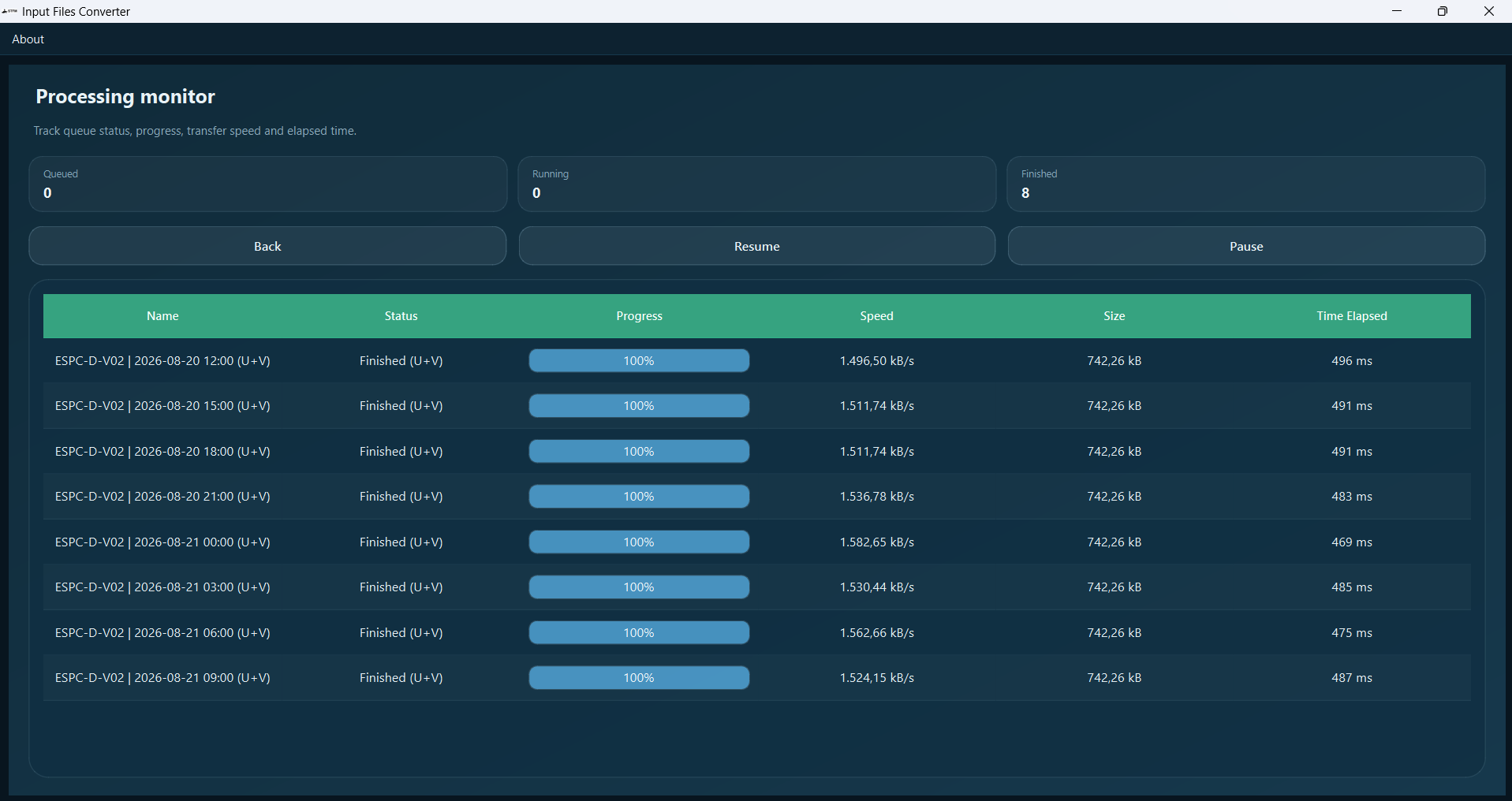
Task: Select row 2026-08-20 15:00 (U+V) name
Action: [x=162, y=406]
